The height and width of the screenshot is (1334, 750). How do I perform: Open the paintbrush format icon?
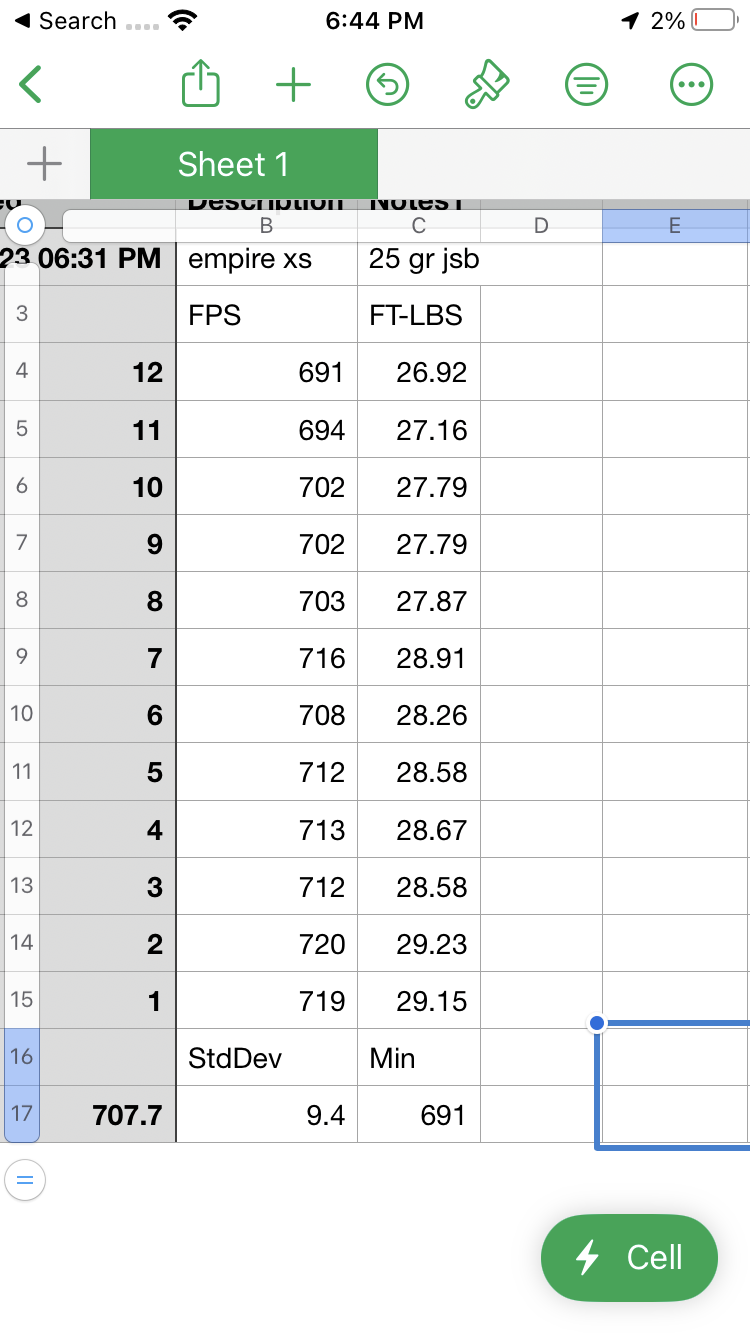click(487, 84)
